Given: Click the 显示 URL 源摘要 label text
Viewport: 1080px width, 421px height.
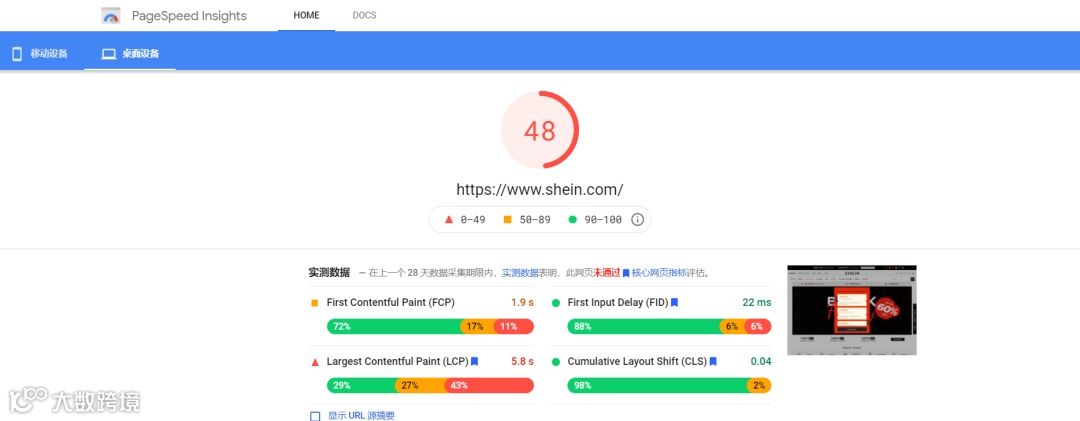Looking at the screenshot, I should click(x=362, y=415).
